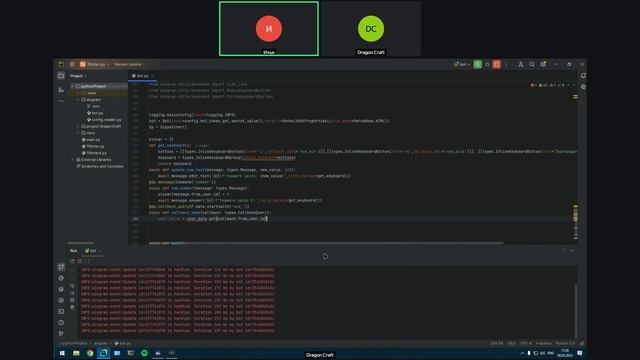Open Scratches and Consoles node
Screen dimensions: 640x360
coord(100,166)
